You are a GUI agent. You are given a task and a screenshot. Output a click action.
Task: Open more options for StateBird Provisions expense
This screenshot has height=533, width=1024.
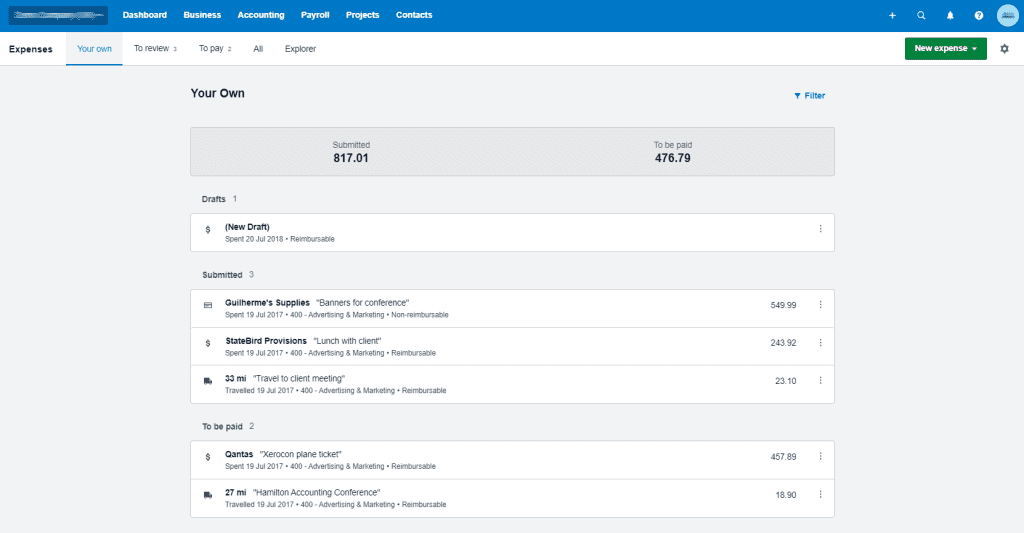[820, 342]
